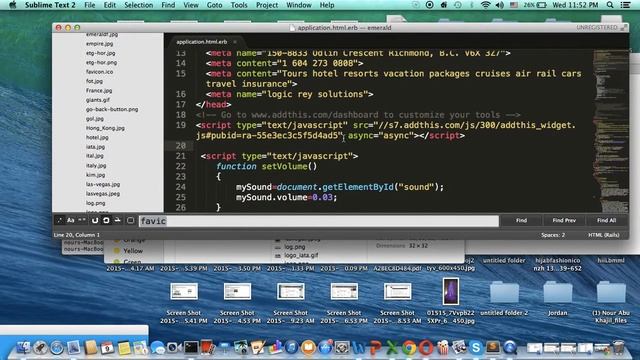Viewport: 640px width, 360px height.
Task: Open Spotlight search magnifier icon
Action: coord(610,5)
